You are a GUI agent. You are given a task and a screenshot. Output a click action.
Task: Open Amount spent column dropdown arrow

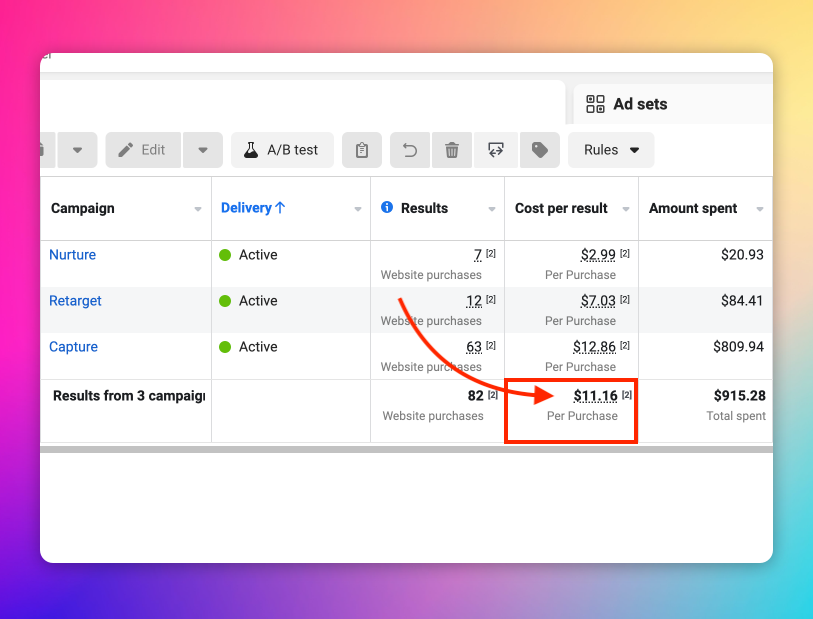pos(760,209)
